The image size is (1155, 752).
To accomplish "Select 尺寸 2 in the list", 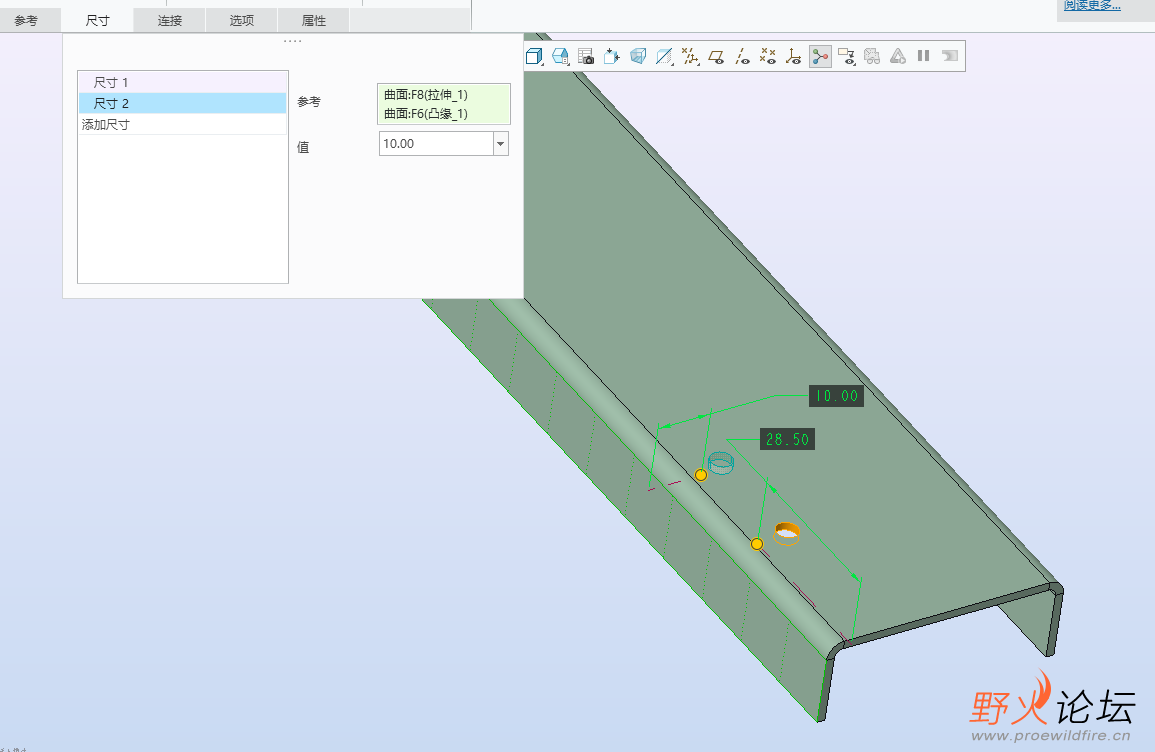I will (183, 103).
